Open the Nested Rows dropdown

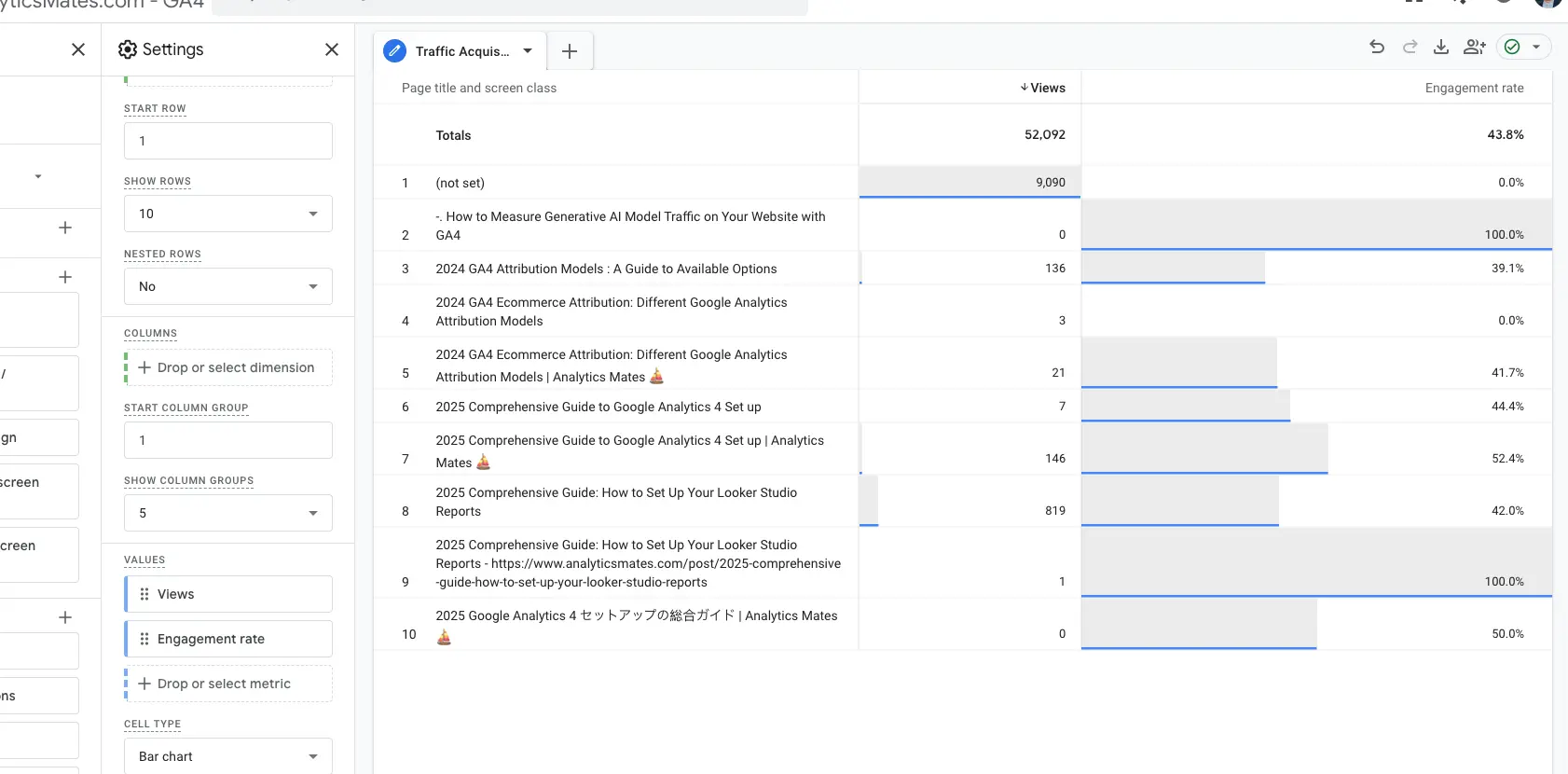pos(228,286)
